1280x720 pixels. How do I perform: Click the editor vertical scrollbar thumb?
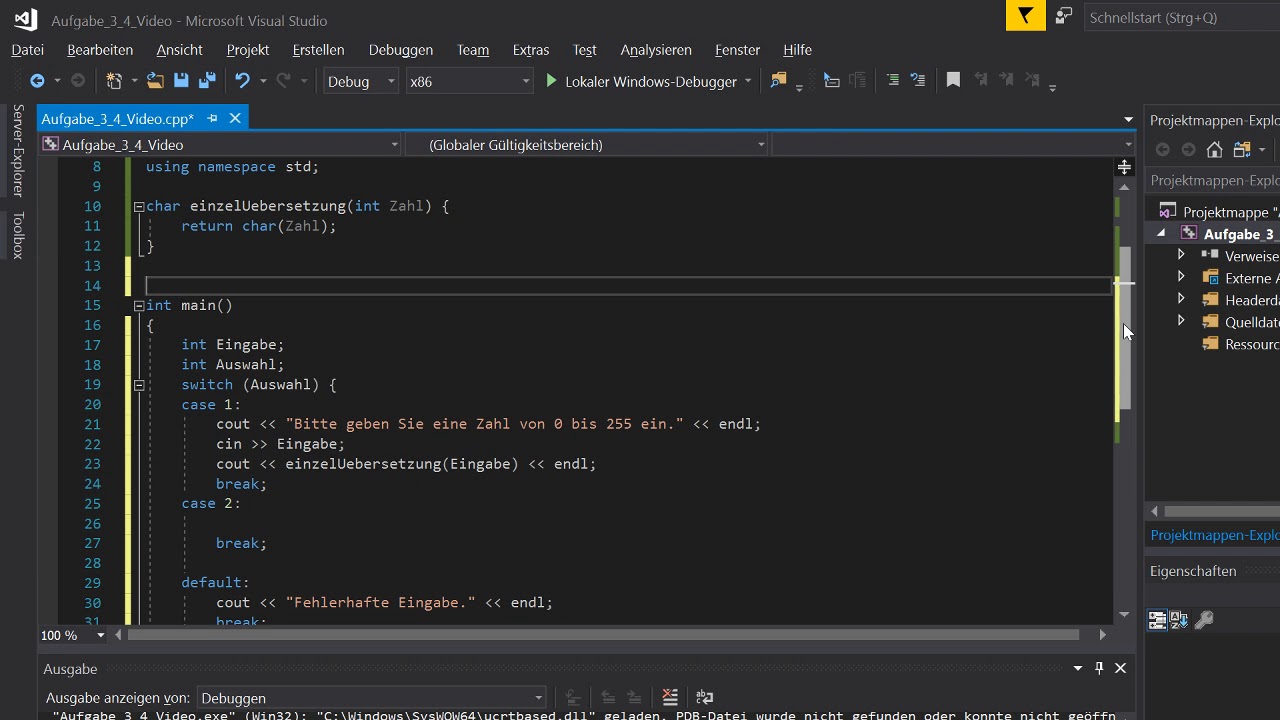pos(1125,328)
